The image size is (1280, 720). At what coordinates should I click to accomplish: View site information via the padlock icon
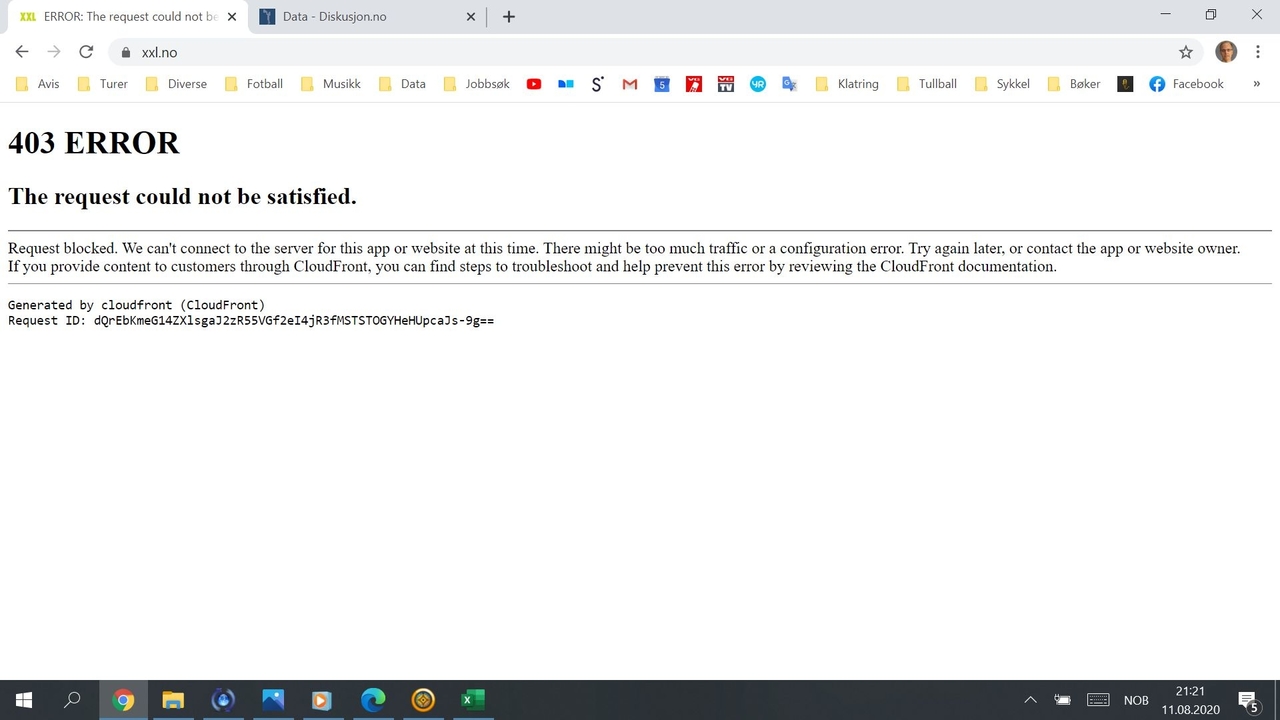point(126,52)
